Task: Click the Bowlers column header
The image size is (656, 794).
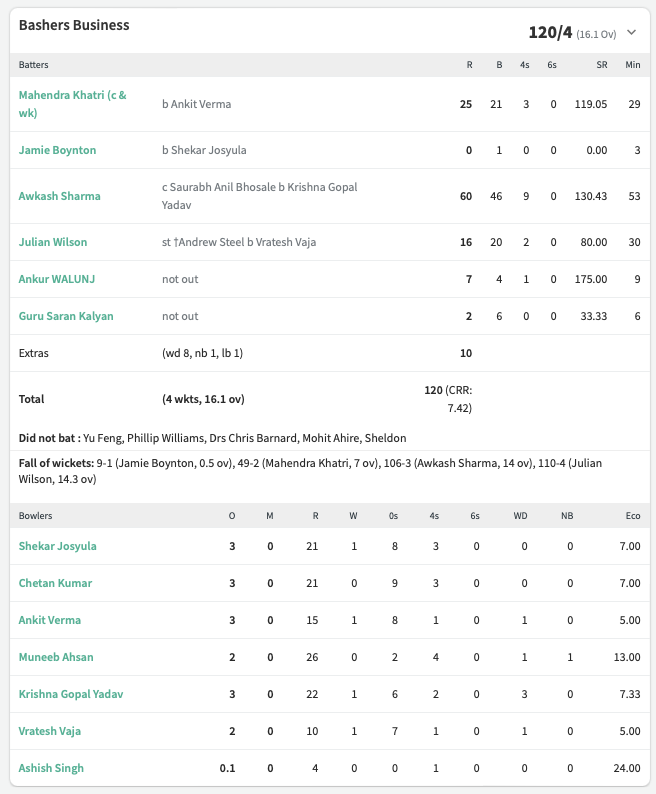Action: pyautogui.click(x=35, y=515)
